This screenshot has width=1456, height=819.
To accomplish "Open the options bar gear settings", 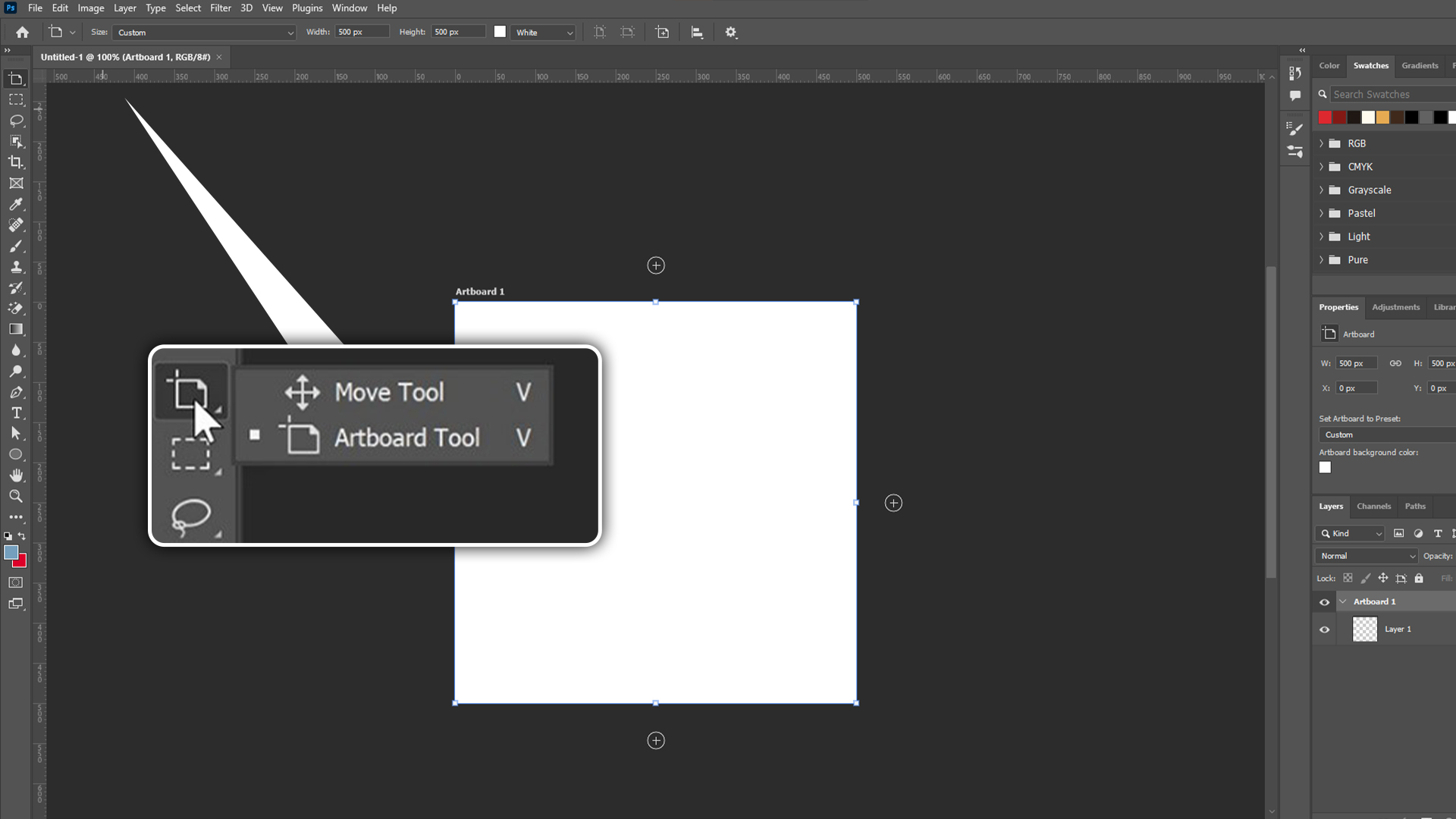I will tap(731, 33).
